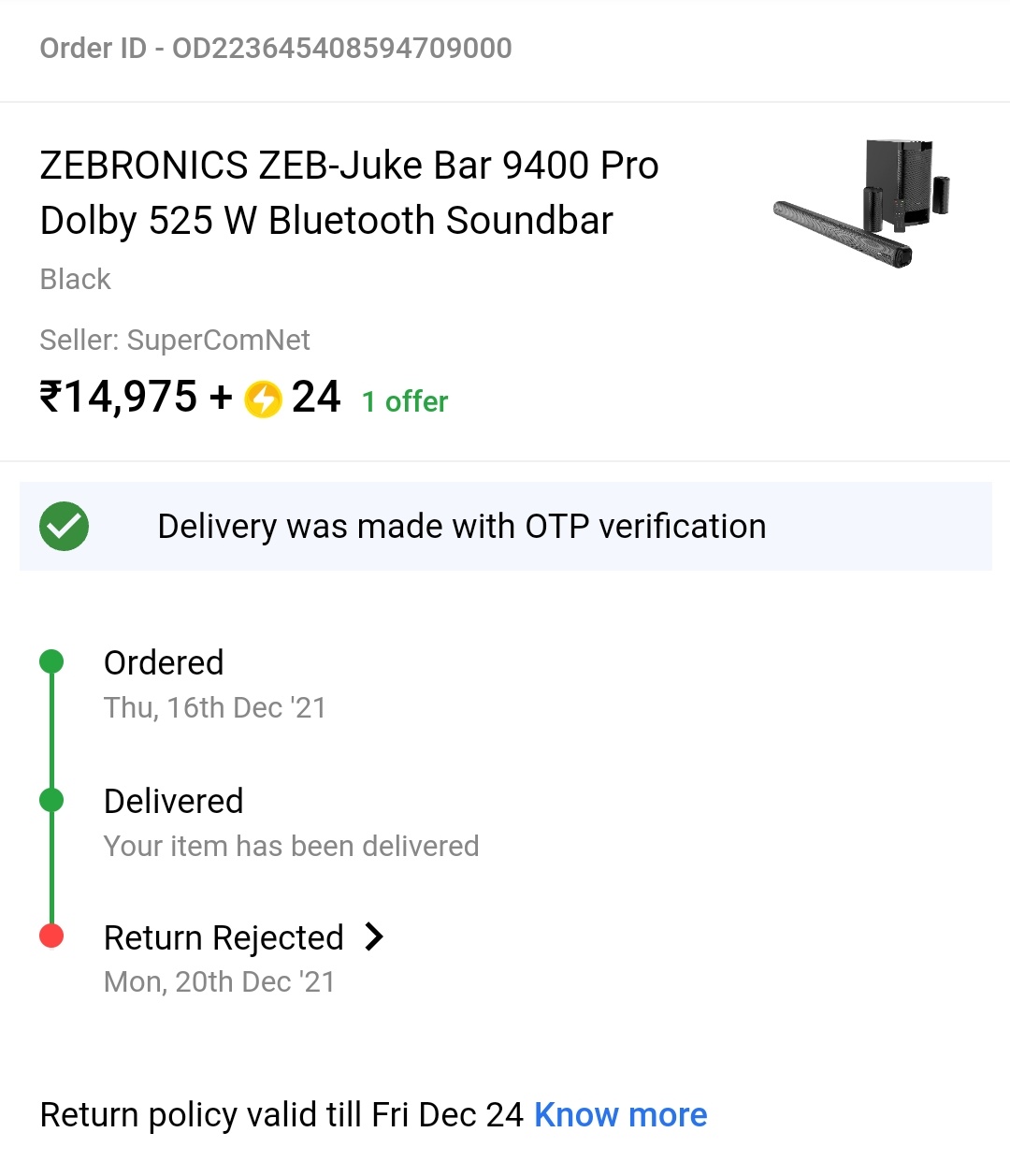Expand Return Rejected details via chevron arrow

[x=374, y=936]
